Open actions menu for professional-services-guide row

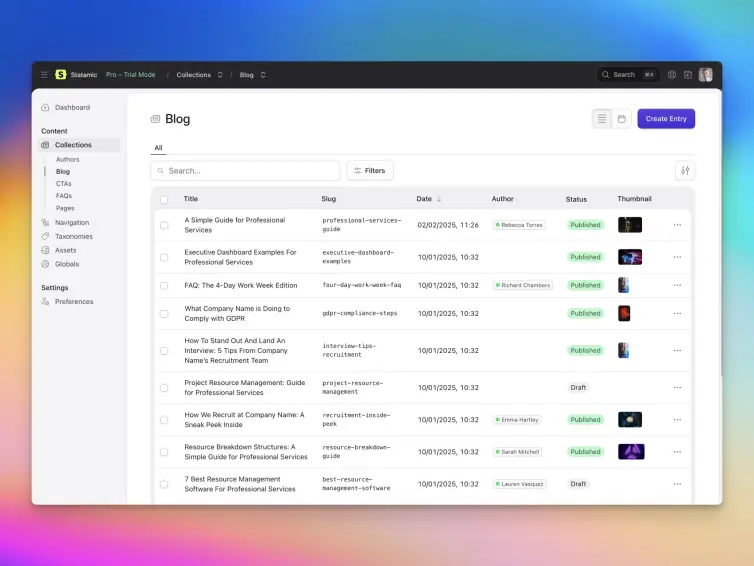pos(677,225)
